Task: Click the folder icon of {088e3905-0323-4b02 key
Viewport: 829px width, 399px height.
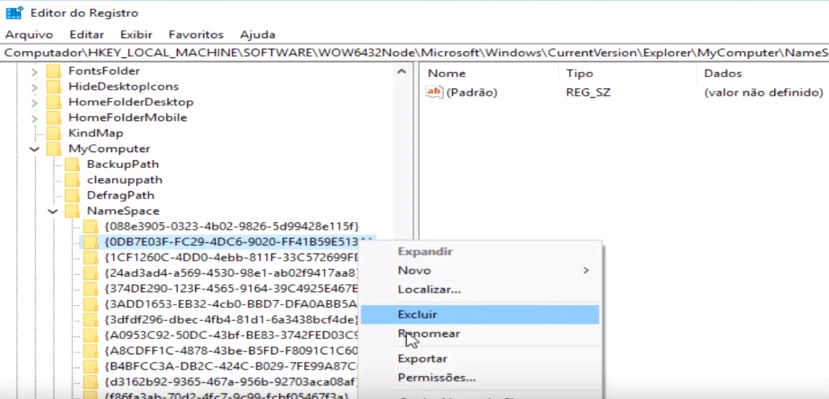Action: click(91, 227)
